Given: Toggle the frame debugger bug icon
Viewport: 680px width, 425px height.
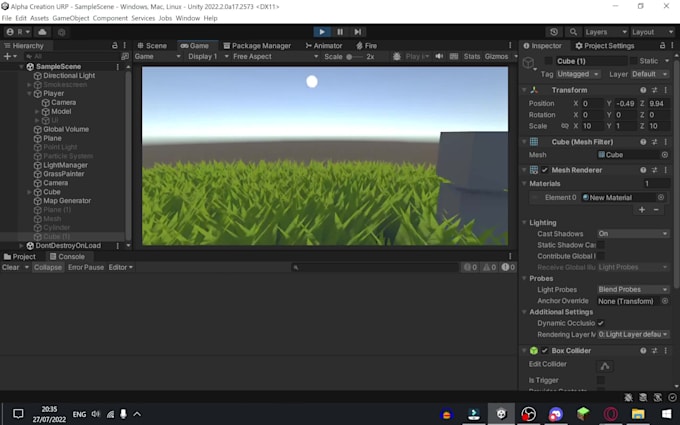Looking at the screenshot, I should [x=396, y=56].
